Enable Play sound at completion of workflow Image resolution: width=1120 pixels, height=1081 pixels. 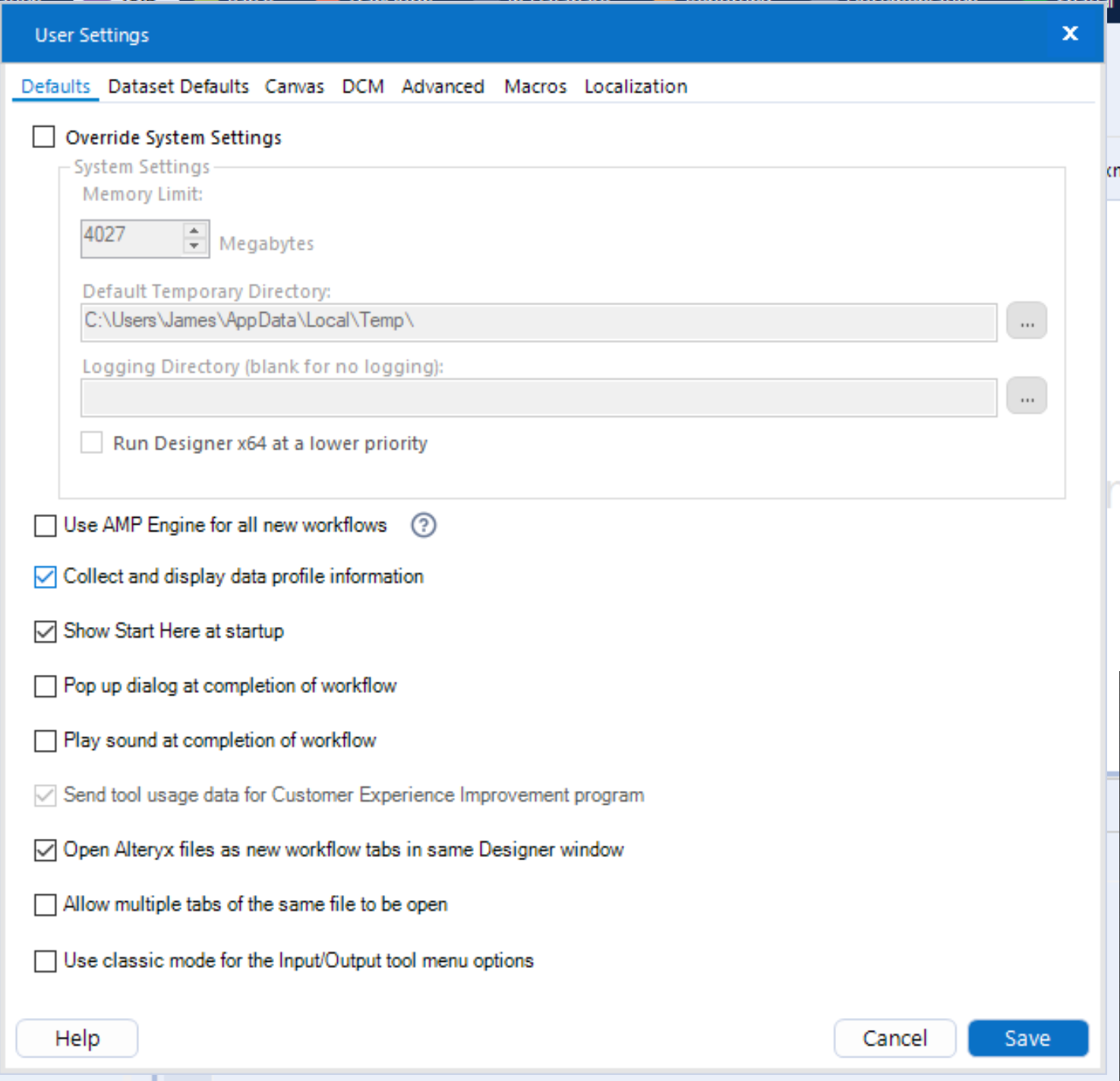pos(46,741)
